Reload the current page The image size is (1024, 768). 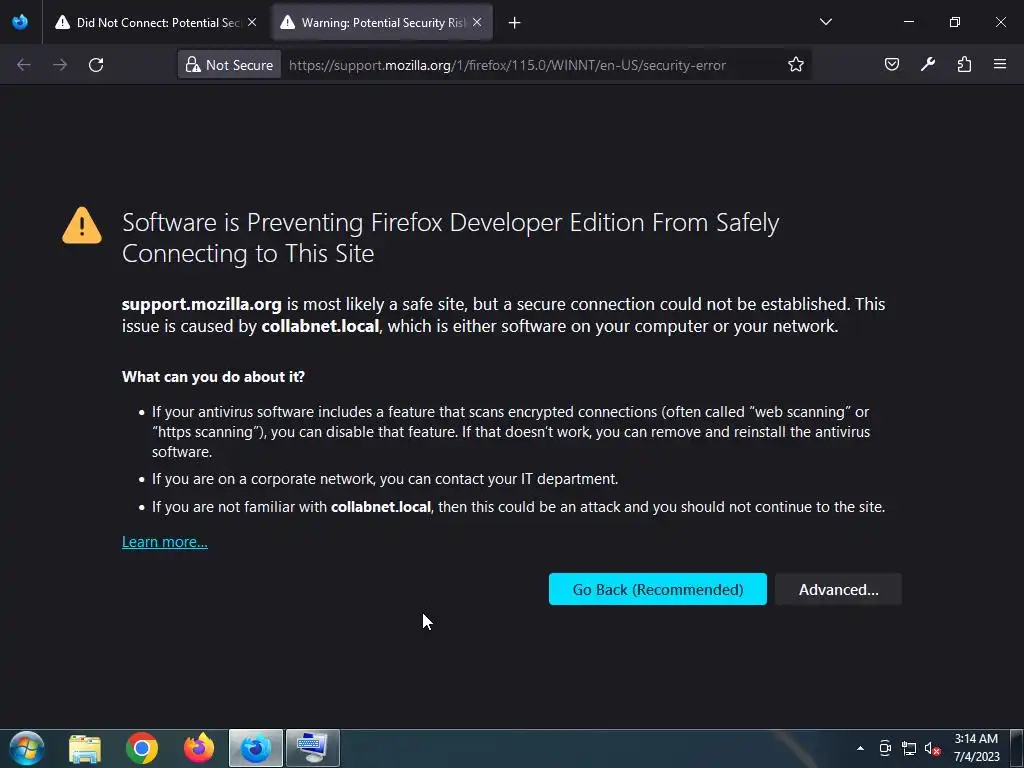click(96, 65)
